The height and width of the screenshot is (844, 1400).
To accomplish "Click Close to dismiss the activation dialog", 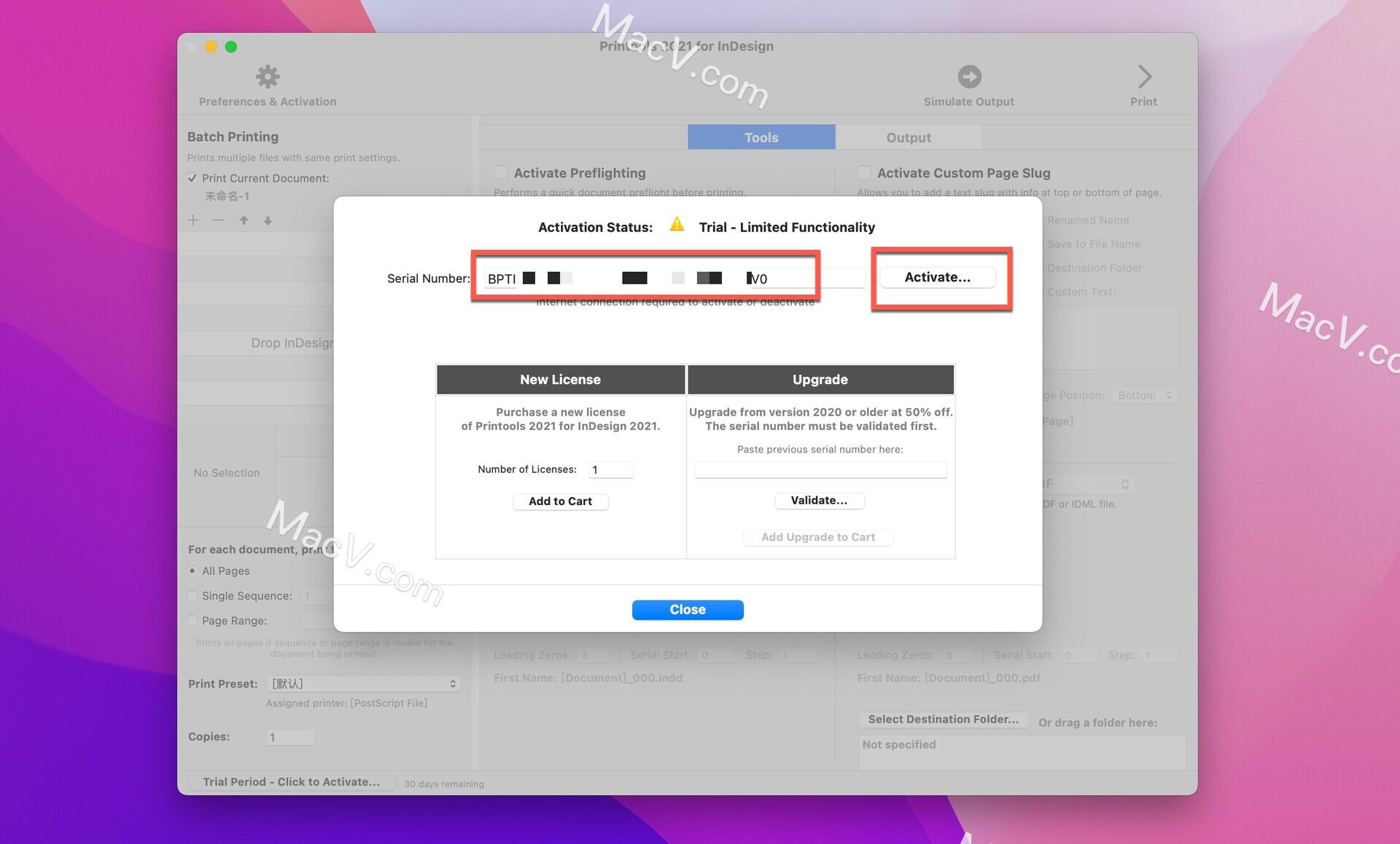I will click(x=688, y=609).
